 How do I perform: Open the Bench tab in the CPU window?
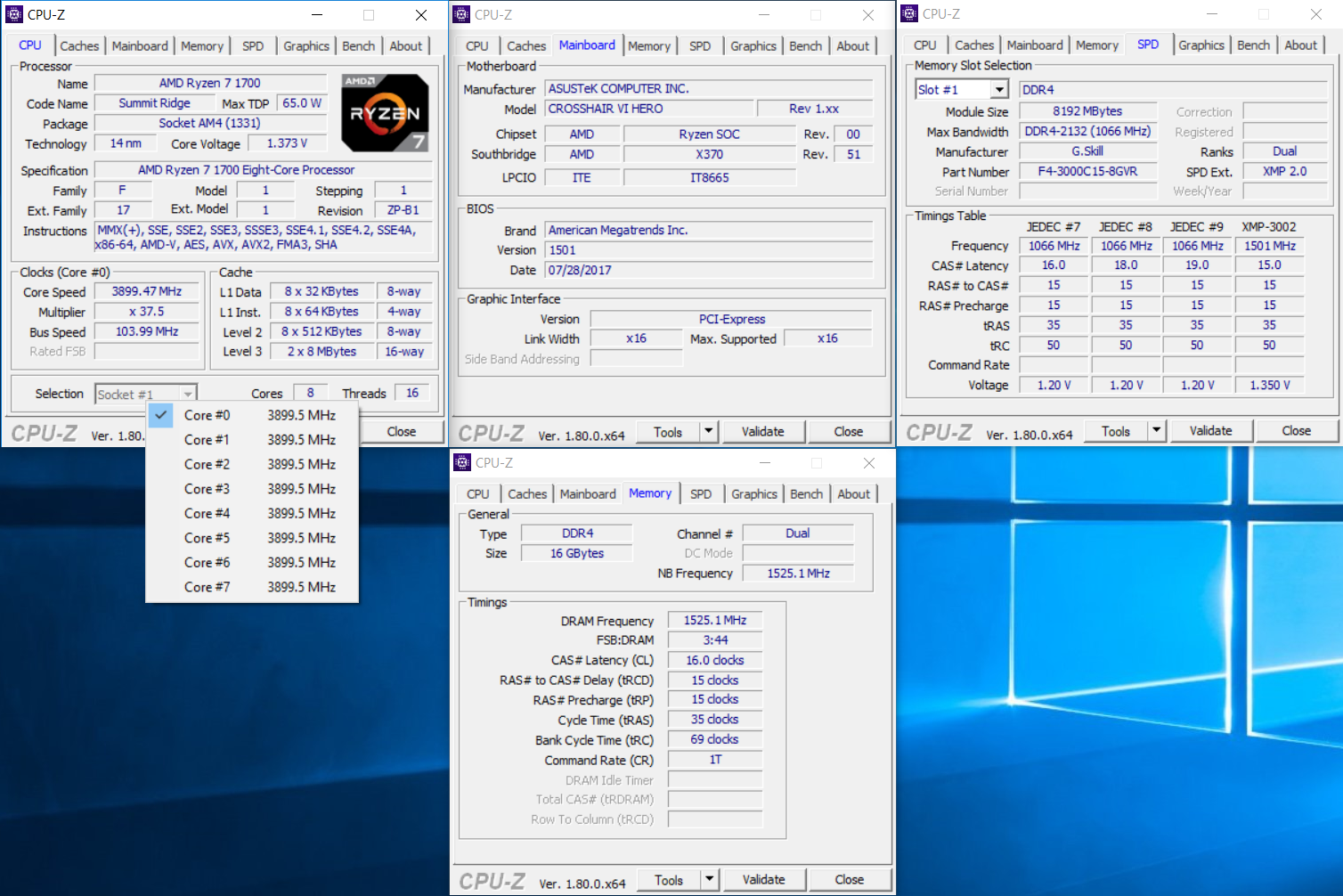[x=359, y=46]
